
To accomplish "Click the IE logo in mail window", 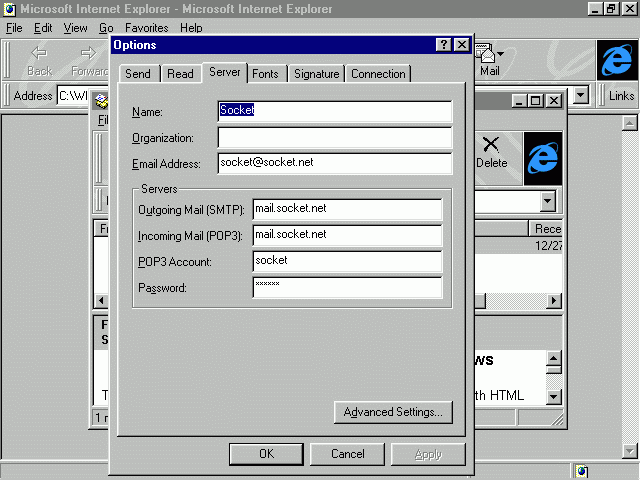I will click(543, 158).
